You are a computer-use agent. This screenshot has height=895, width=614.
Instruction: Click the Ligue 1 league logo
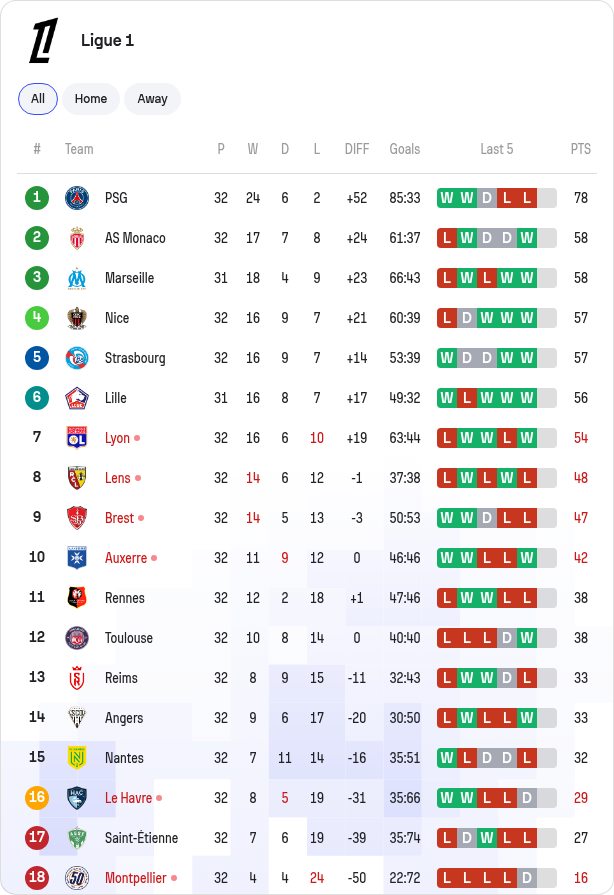click(x=43, y=40)
